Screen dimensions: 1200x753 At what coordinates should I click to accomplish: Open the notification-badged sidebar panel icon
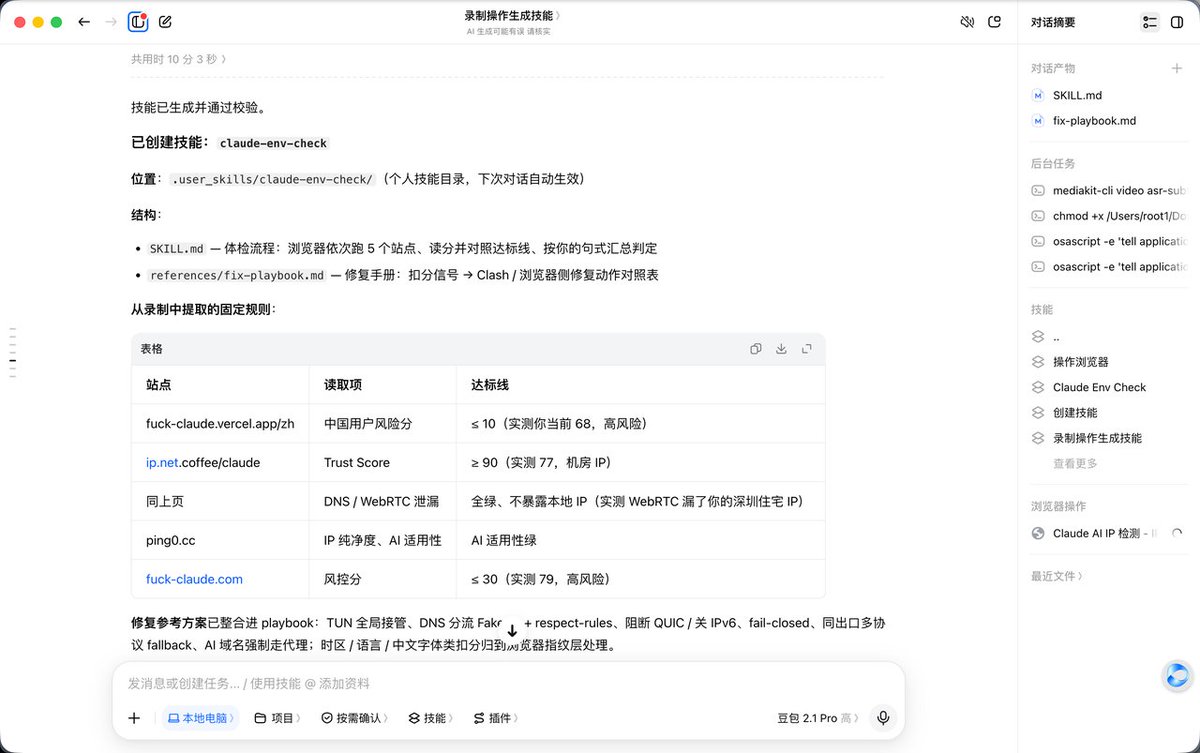[x=138, y=21]
